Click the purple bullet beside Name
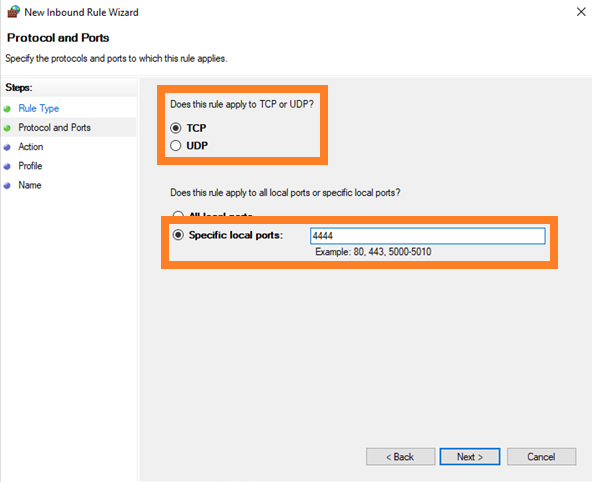Screen dimensions: 592x482 [7, 186]
